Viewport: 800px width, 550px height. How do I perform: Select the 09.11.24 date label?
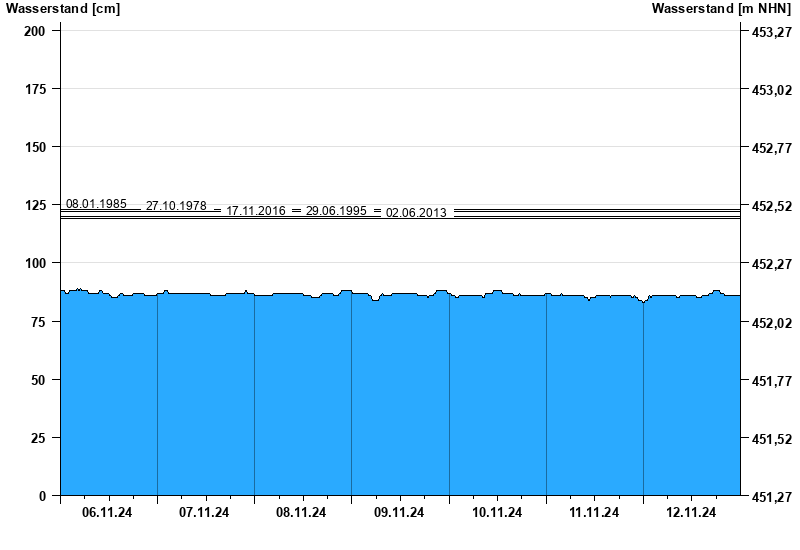399,513
